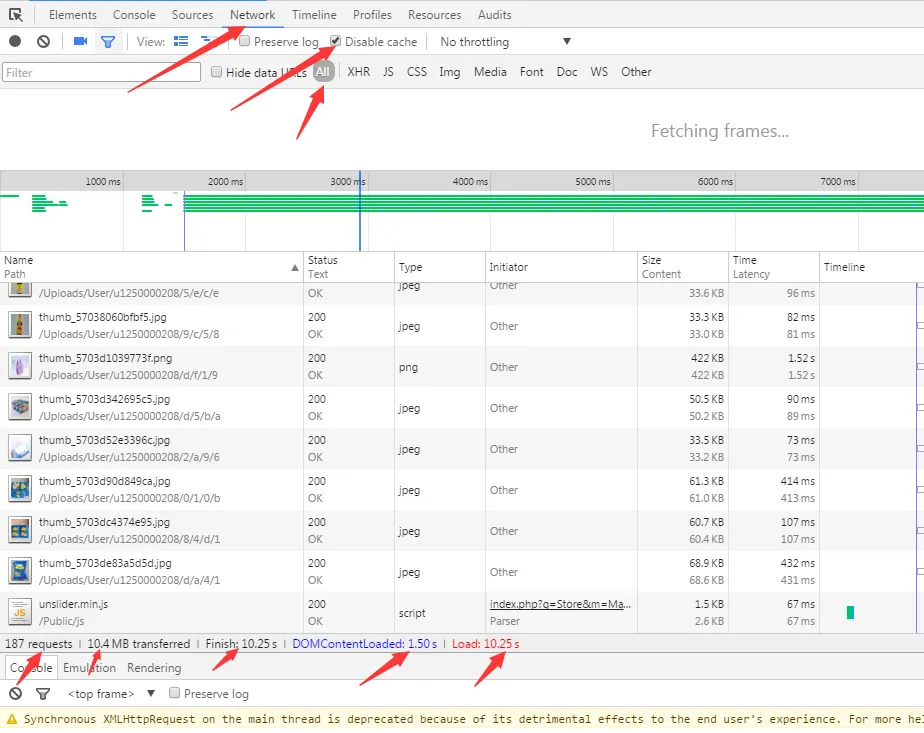Filter requests by Img type
The image size is (924, 733).
450,72
